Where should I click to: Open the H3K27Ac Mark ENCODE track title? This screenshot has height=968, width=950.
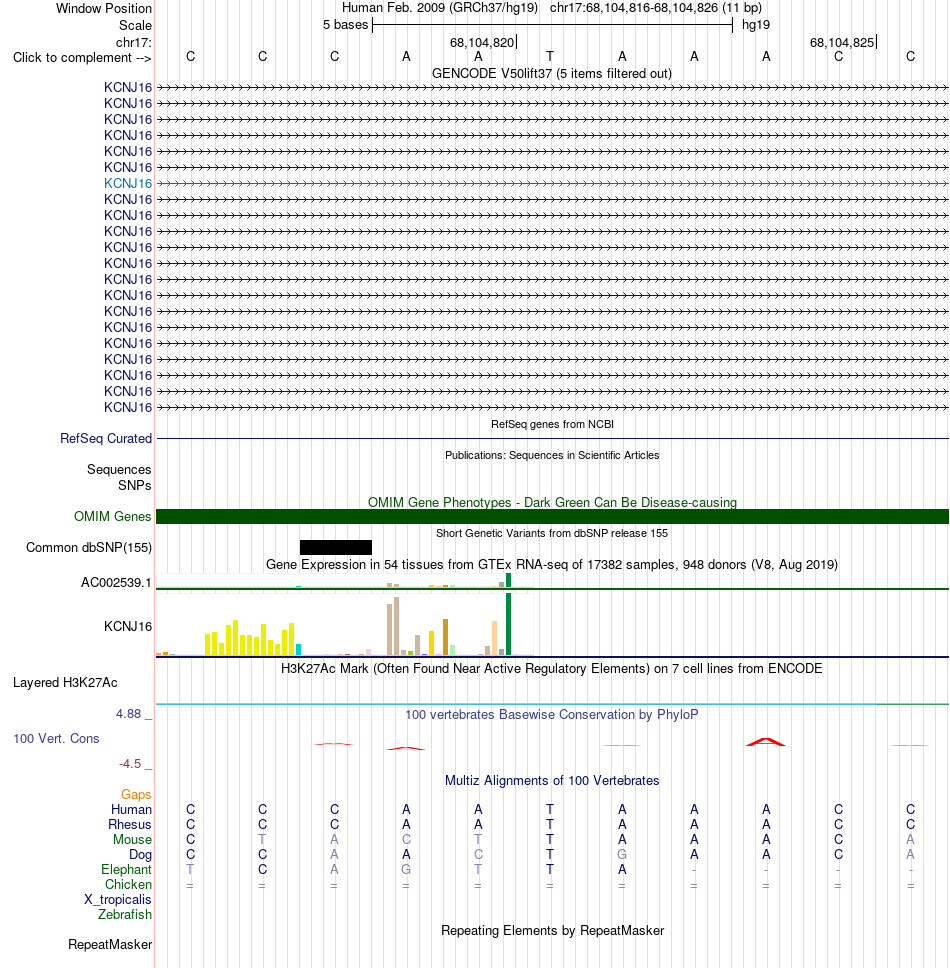[x=552, y=669]
